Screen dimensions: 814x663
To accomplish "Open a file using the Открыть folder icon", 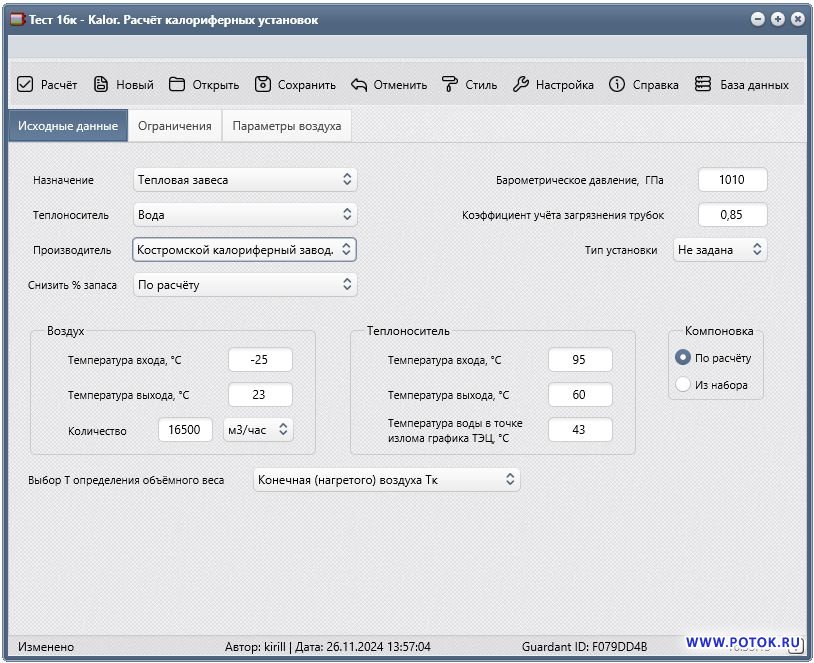I will point(177,85).
